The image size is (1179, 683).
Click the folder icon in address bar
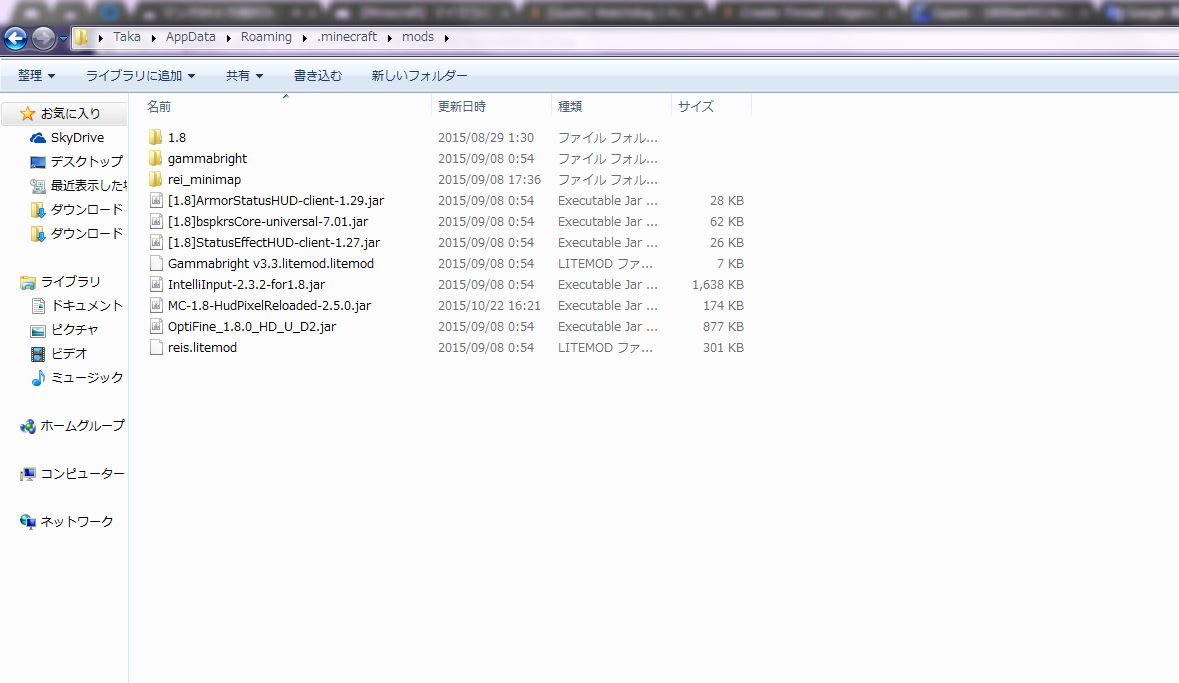coord(81,37)
